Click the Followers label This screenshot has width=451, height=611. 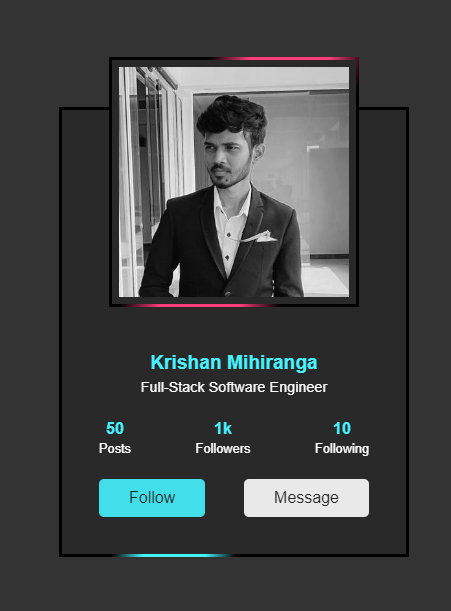pyautogui.click(x=223, y=448)
